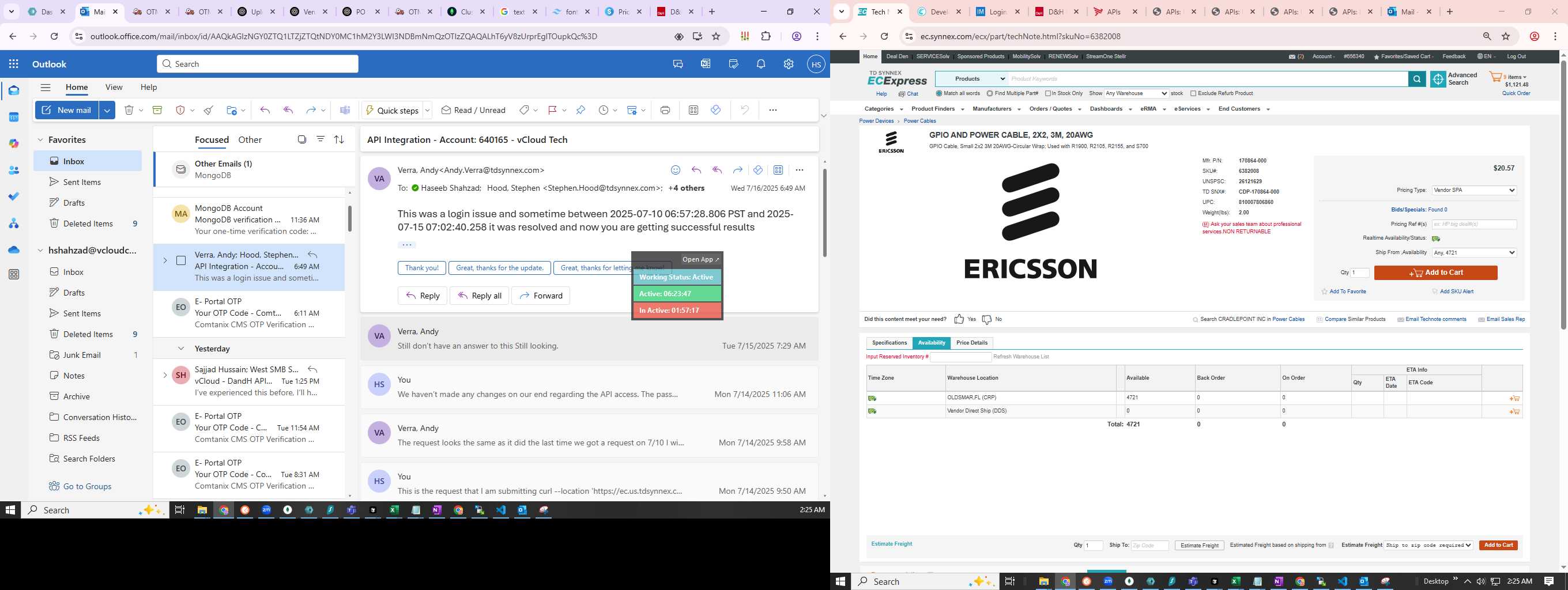Open Outlook notifications bell
This screenshot has width=1568, height=590.
[761, 64]
